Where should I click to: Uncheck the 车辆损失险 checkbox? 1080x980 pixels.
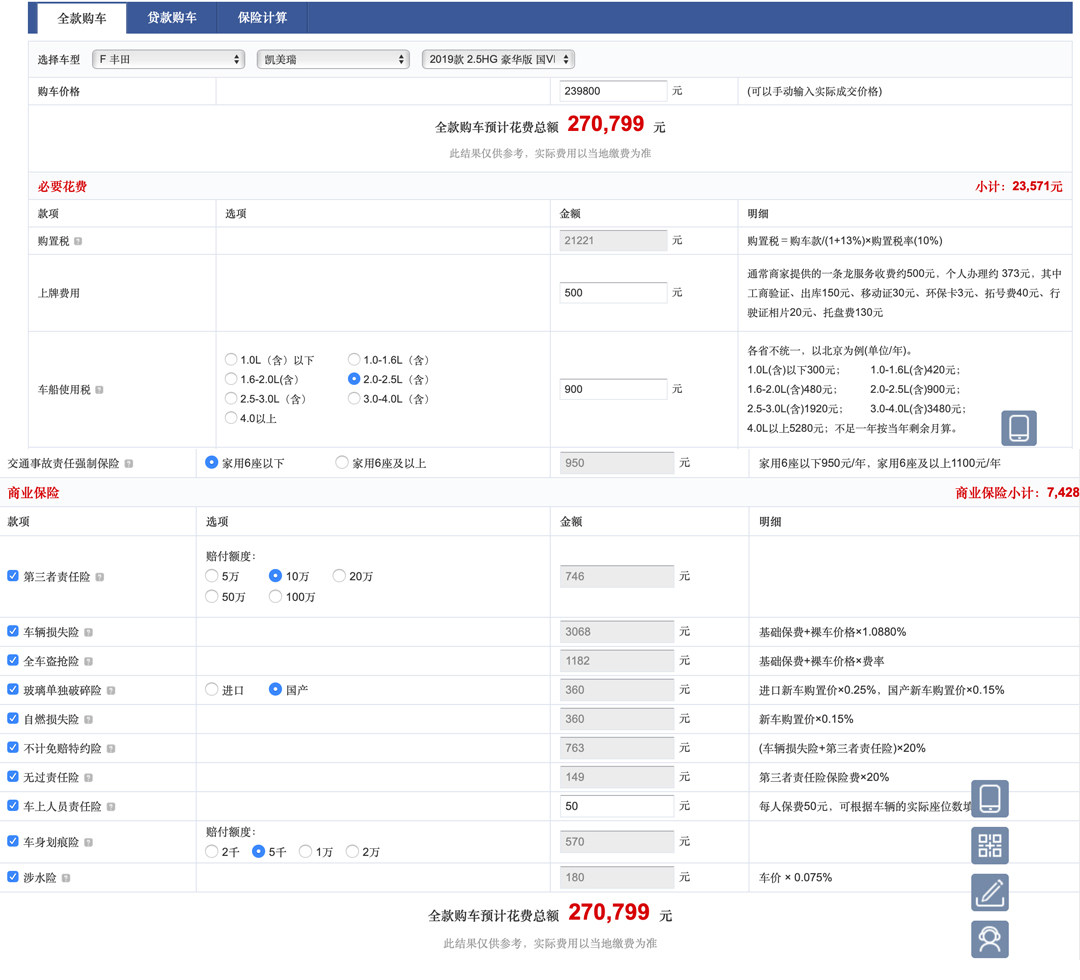click(x=13, y=632)
